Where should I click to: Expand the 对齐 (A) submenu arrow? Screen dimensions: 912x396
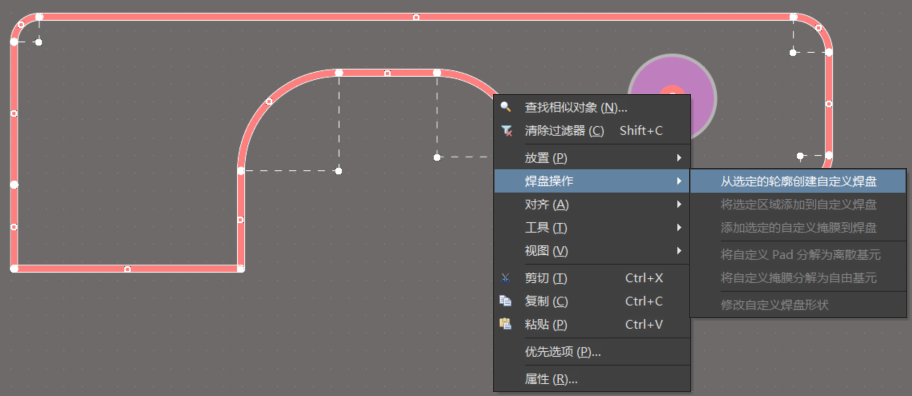pos(679,205)
